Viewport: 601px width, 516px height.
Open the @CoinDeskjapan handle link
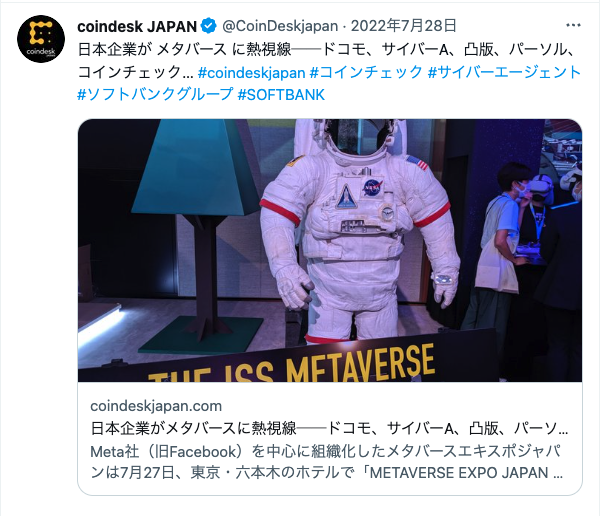280,26
